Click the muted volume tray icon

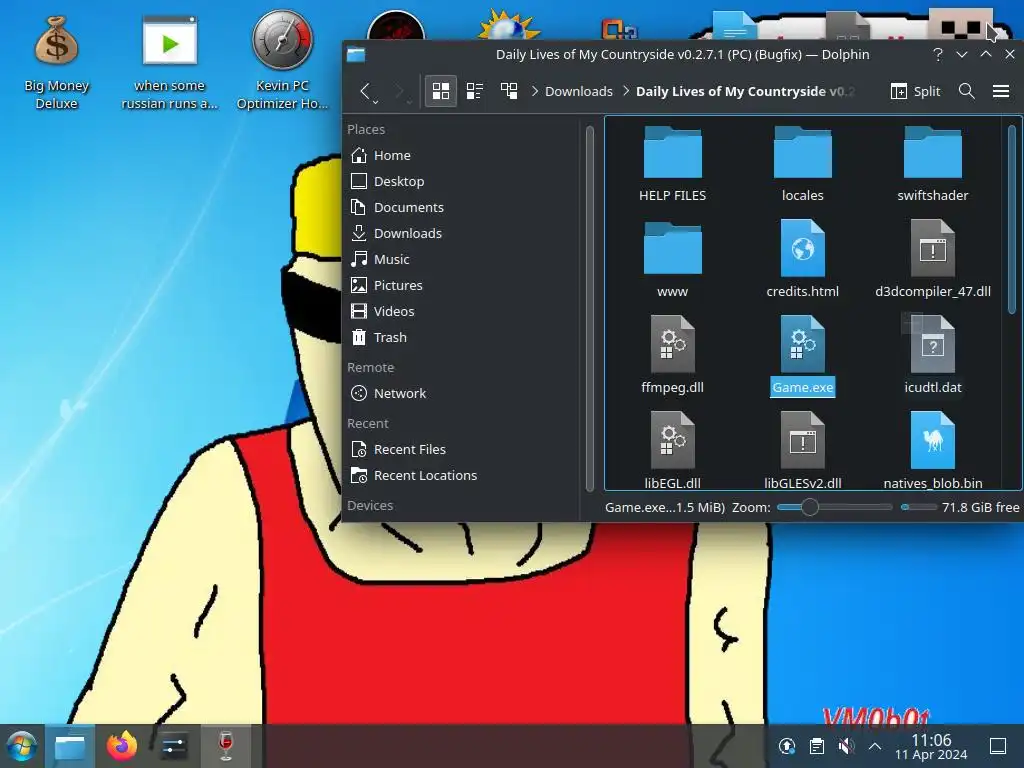[x=846, y=746]
